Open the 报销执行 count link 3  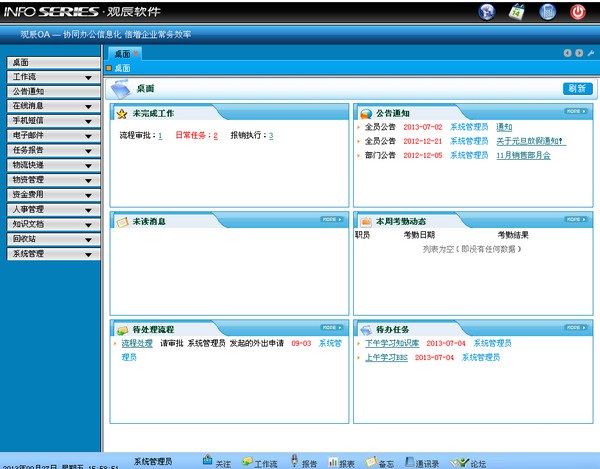pos(271,136)
